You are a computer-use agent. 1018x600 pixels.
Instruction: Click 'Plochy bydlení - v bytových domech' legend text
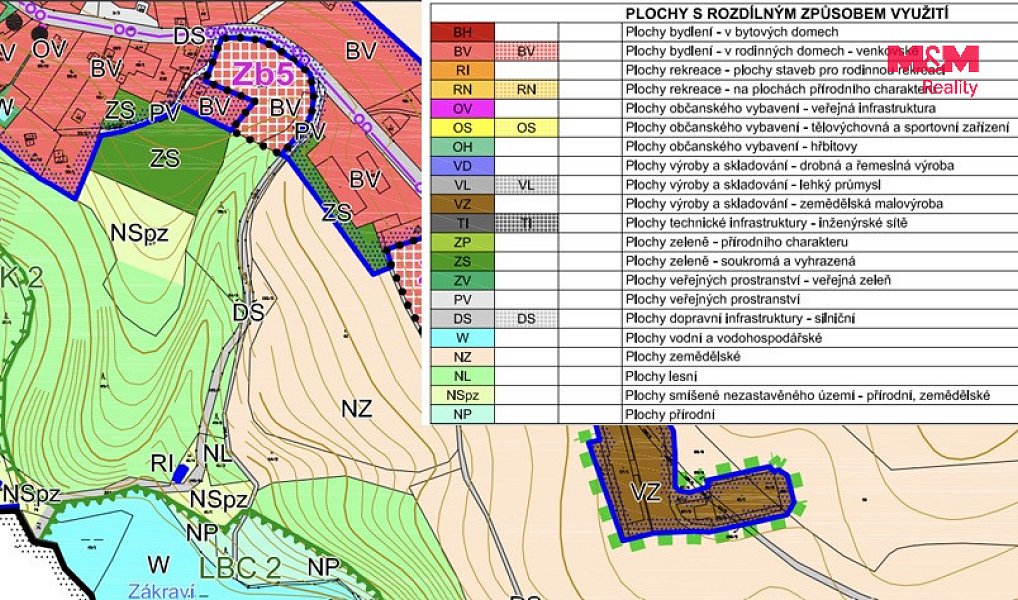pyautogui.click(x=732, y=32)
